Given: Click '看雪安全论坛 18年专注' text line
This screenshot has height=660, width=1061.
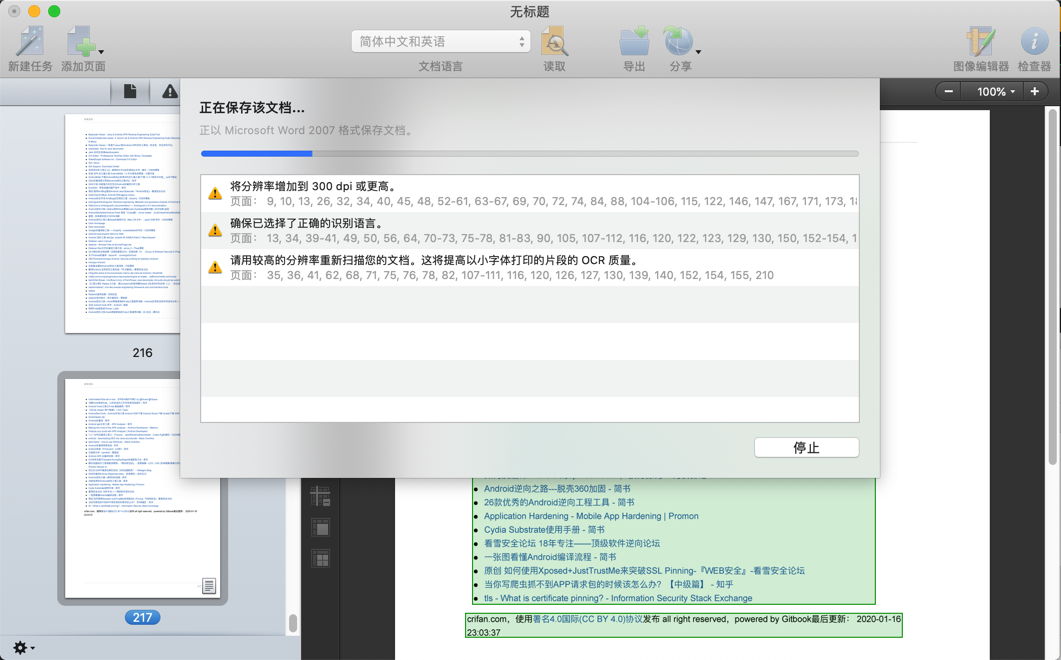Looking at the screenshot, I should point(572,543).
